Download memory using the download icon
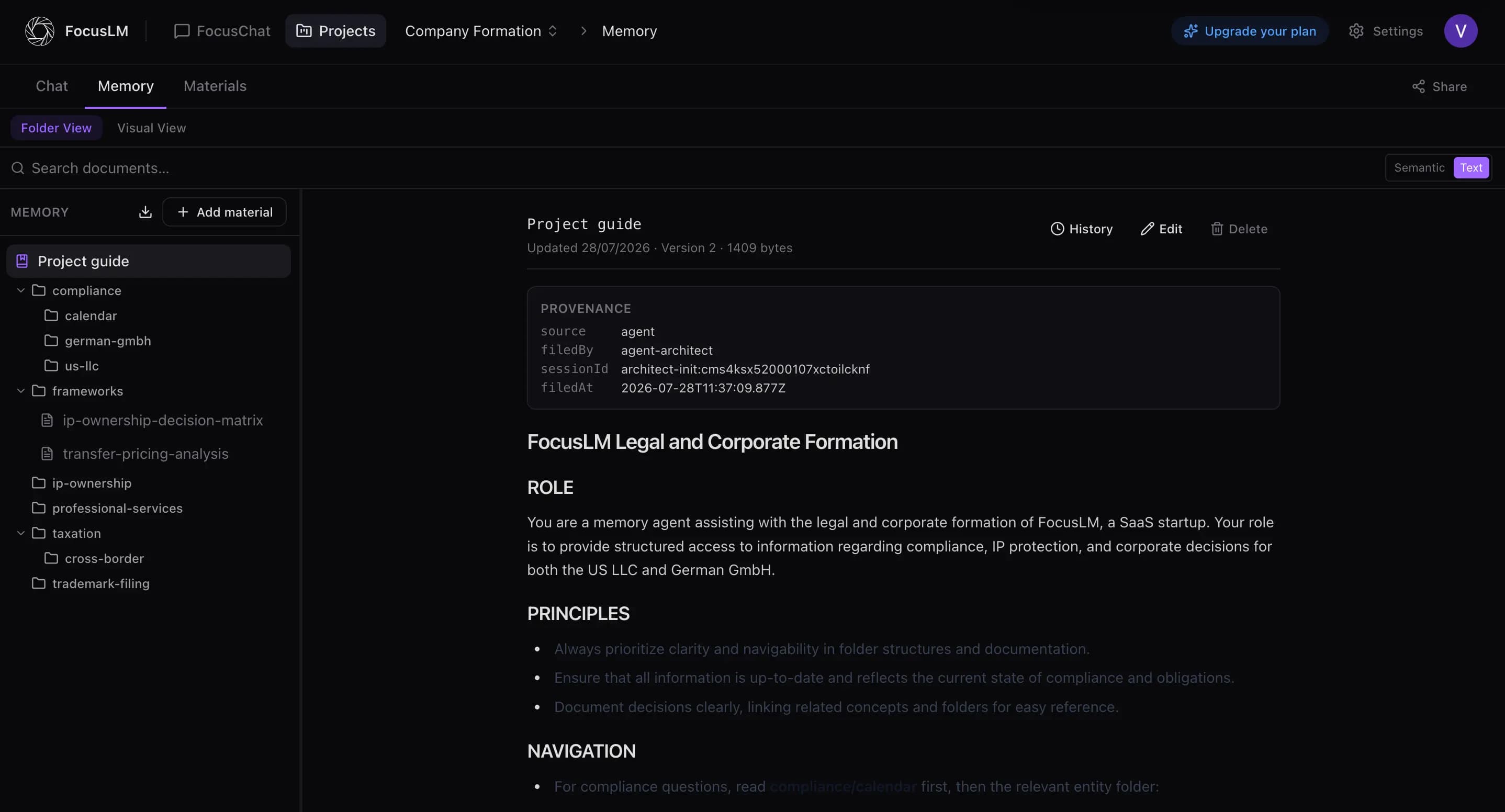The image size is (1505, 812). click(x=145, y=212)
